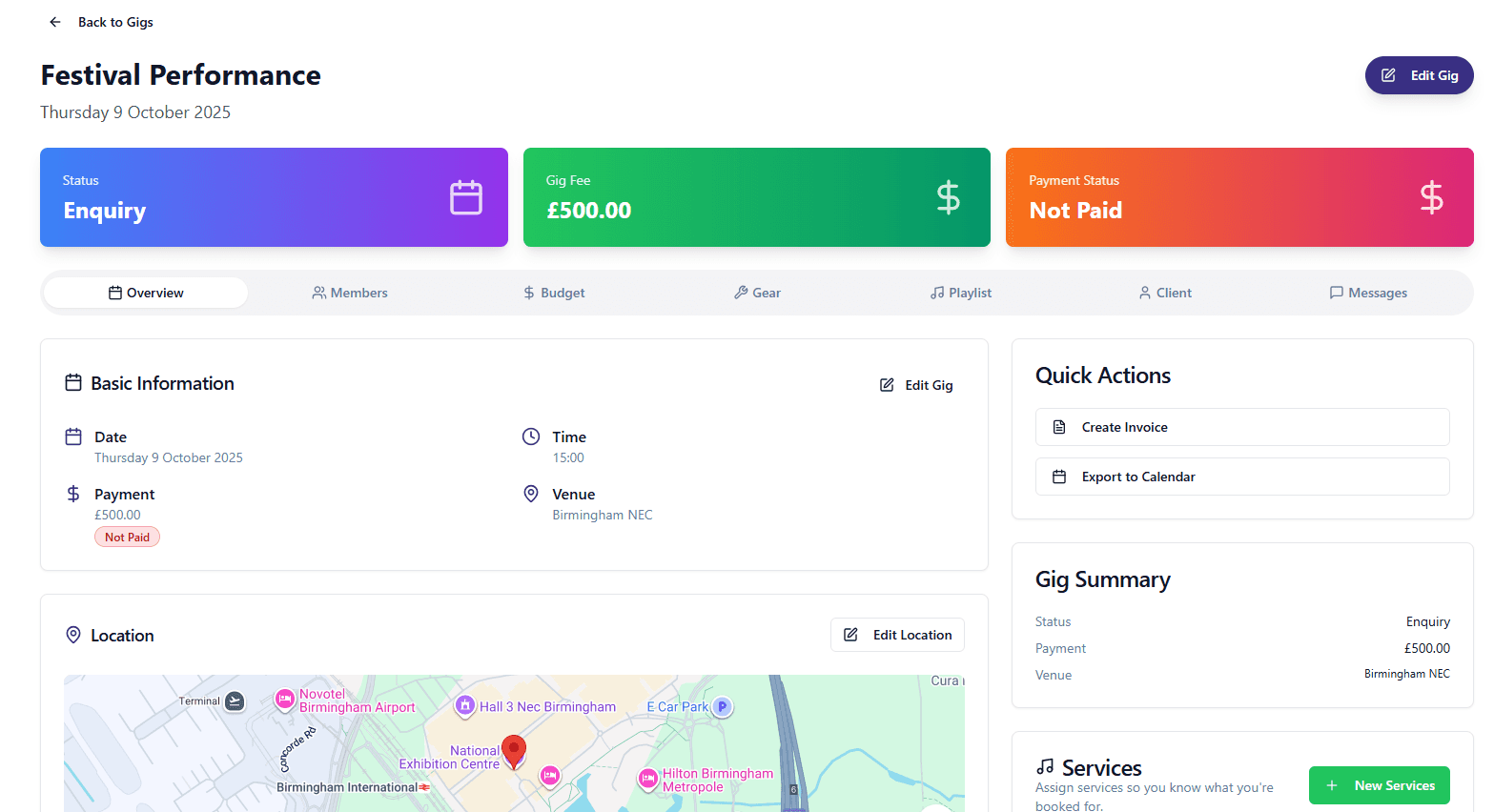Click the Edit Location button
Viewport: 1494px width, 812px height.
pos(897,635)
